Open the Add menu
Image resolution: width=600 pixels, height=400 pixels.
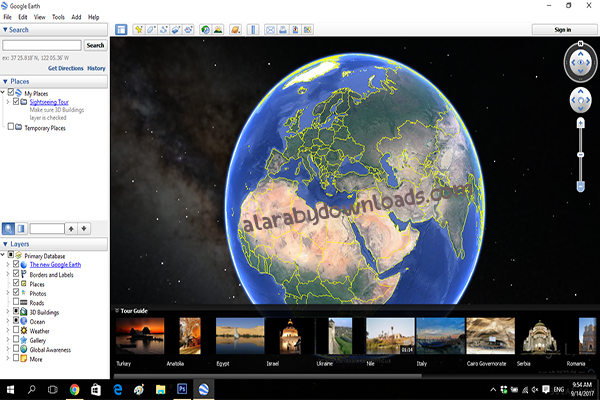(x=76, y=17)
